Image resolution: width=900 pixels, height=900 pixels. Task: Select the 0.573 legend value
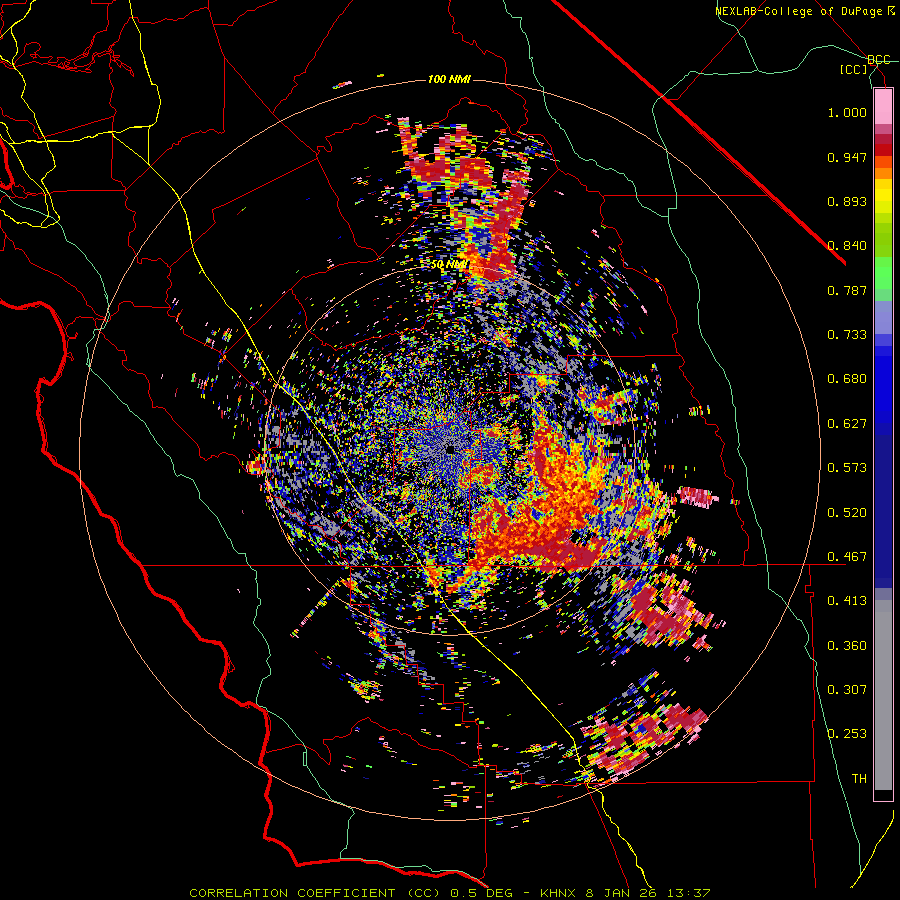point(847,468)
